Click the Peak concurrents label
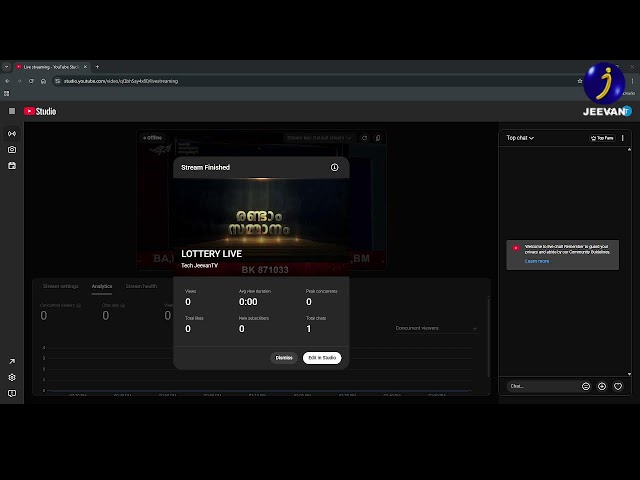The width and height of the screenshot is (640, 480). click(322, 291)
